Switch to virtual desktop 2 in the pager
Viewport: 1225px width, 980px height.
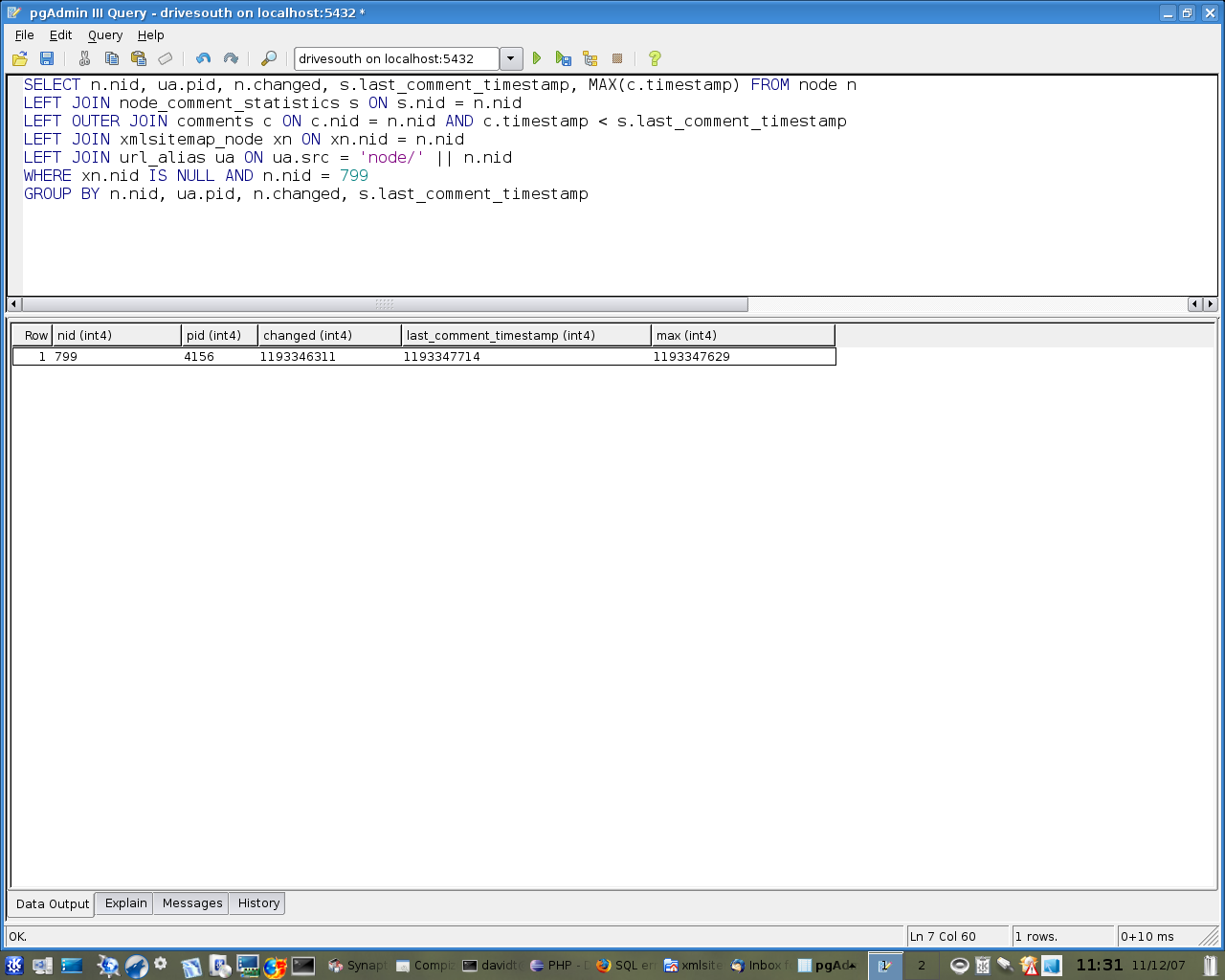(922, 966)
